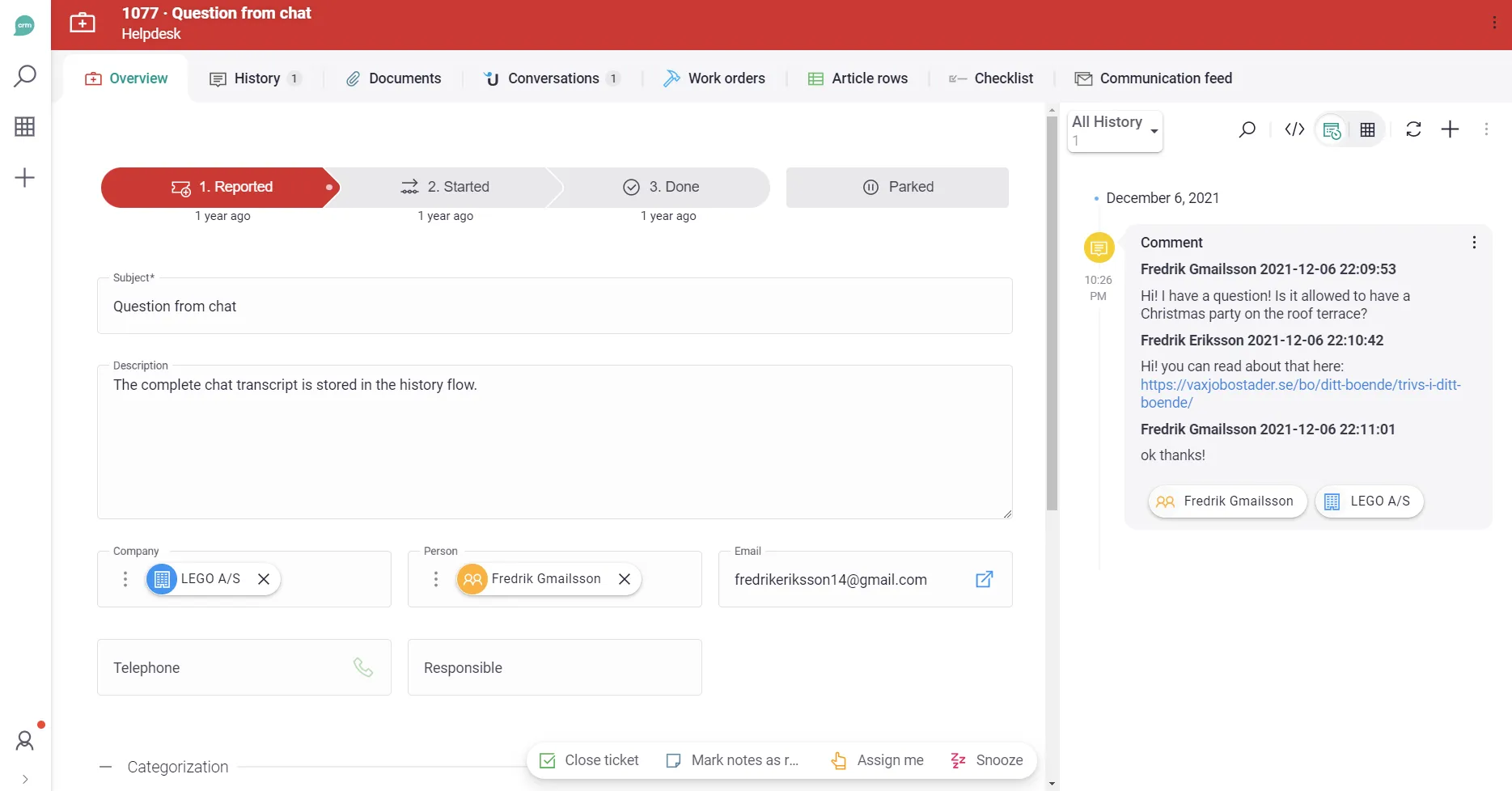The width and height of the screenshot is (1512, 791).
Task: Expand the All History dropdown
Action: click(1115, 130)
